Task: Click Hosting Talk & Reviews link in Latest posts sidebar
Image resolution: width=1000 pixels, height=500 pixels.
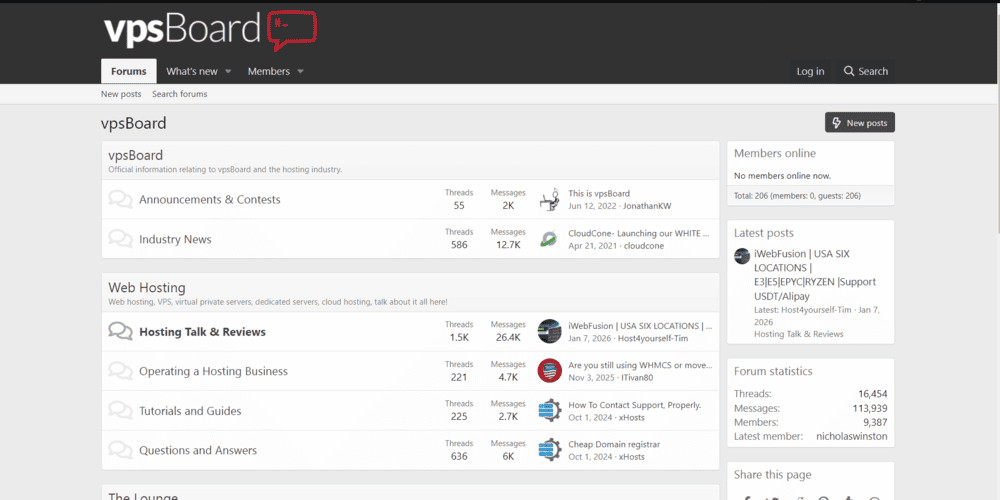Action: point(798,334)
